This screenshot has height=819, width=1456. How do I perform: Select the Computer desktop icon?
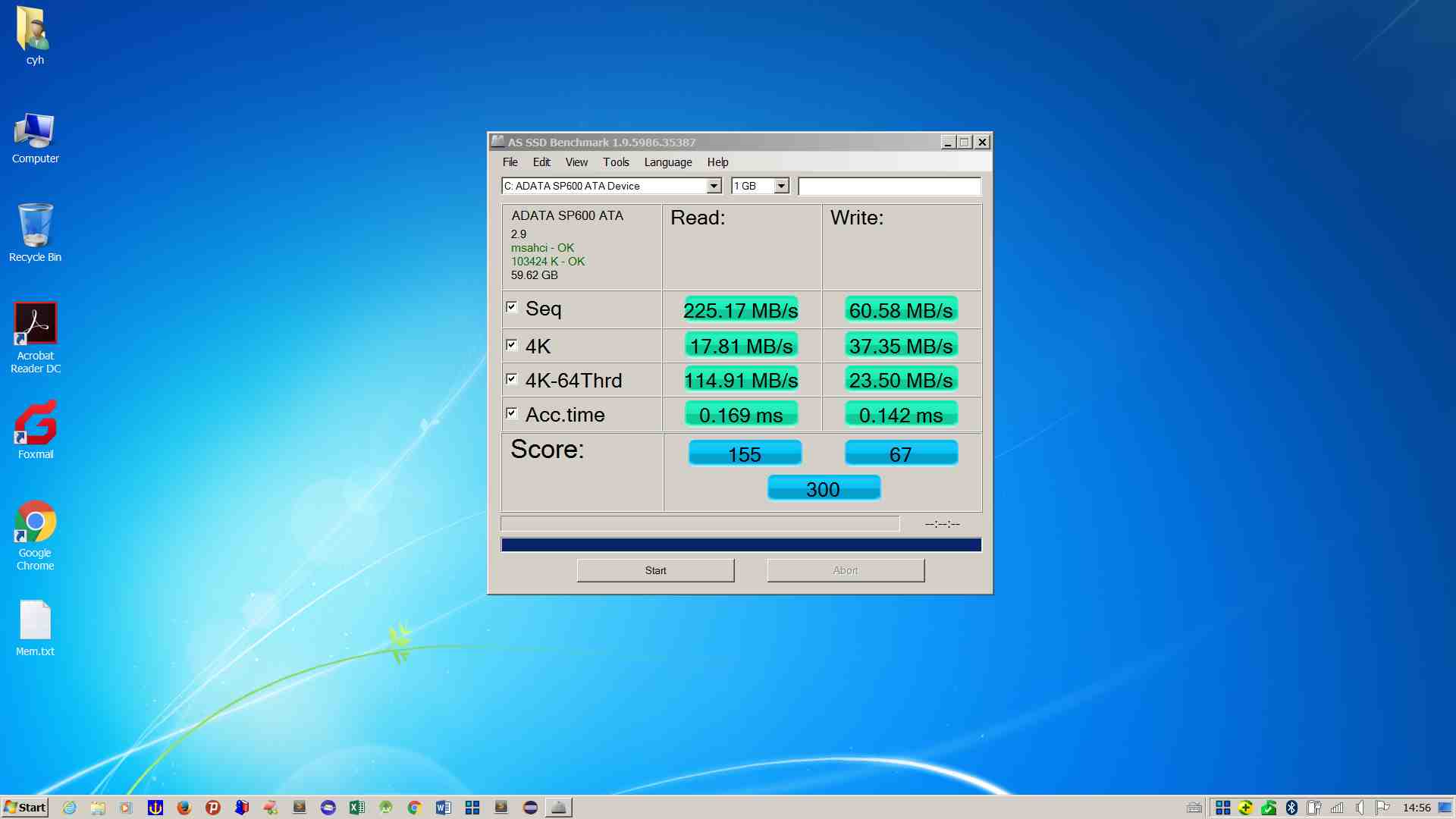tap(35, 138)
